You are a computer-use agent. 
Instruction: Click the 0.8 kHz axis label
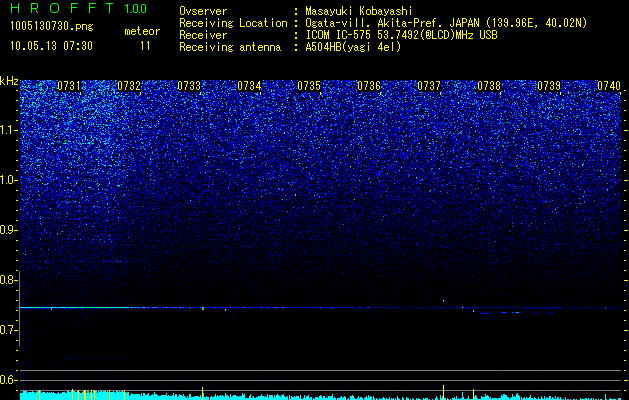click(x=9, y=280)
